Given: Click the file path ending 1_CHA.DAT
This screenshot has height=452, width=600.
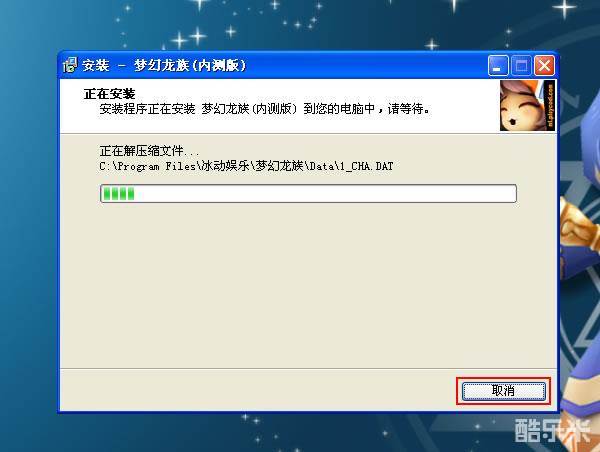Looking at the screenshot, I should (246, 166).
